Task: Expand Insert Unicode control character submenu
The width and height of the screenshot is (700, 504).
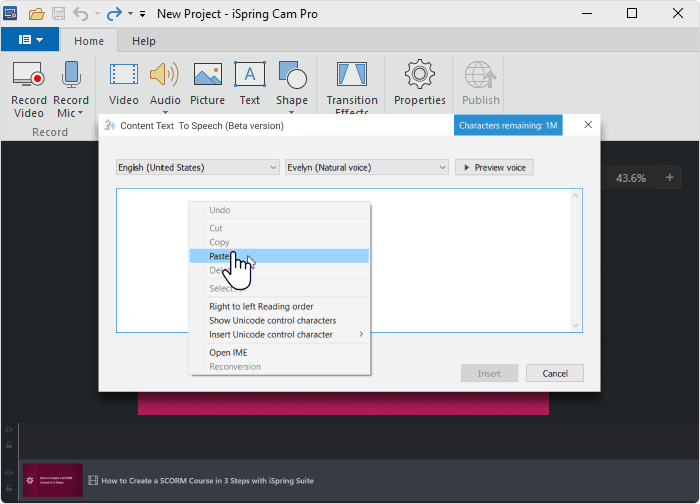Action: click(x=279, y=334)
